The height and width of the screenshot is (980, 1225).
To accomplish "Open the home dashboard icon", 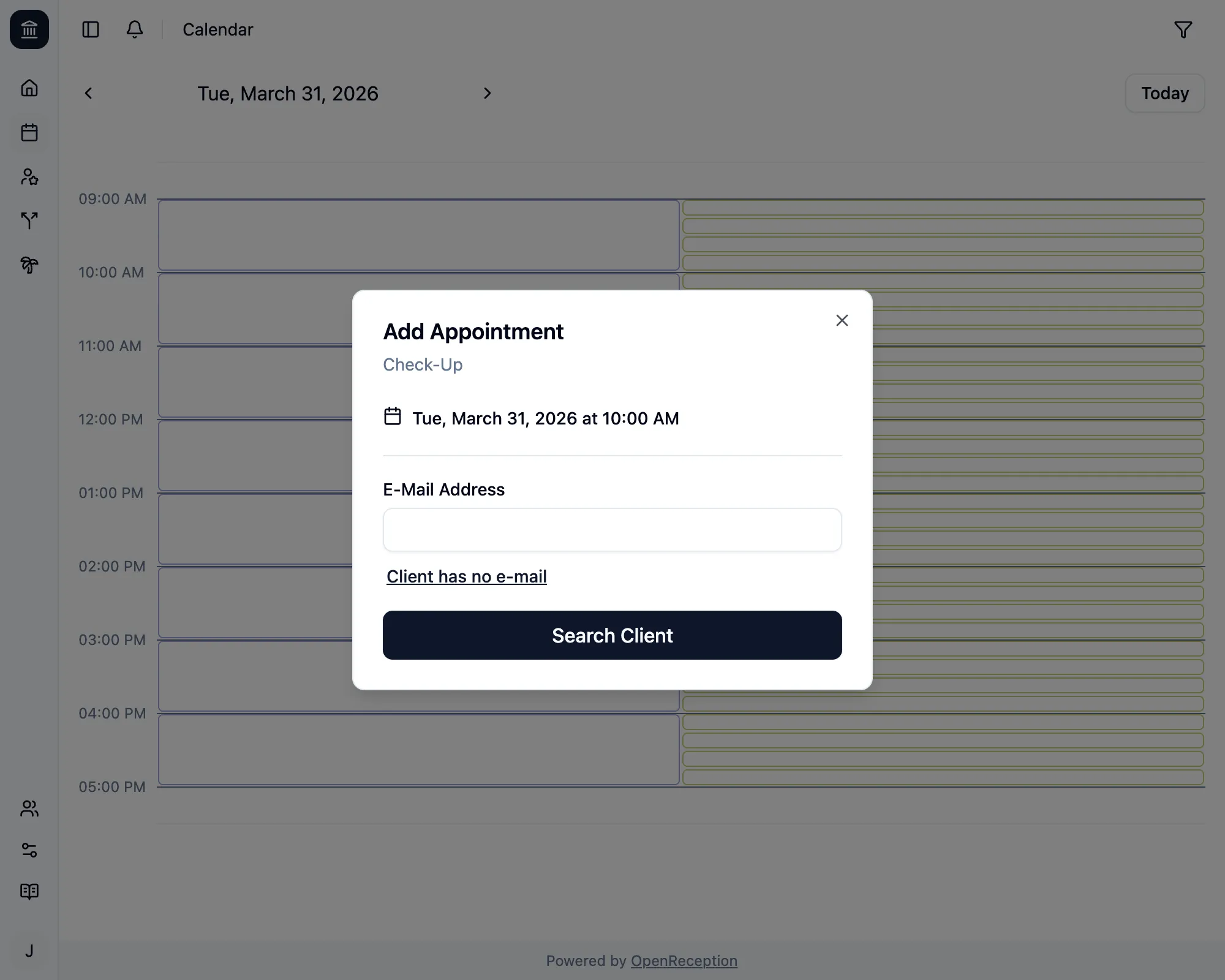I will [29, 88].
